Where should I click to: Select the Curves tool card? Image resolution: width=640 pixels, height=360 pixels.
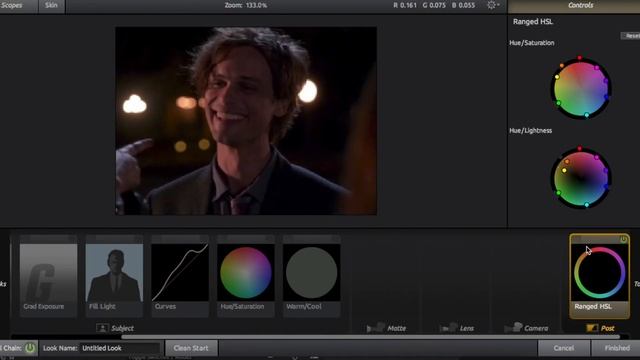(x=180, y=276)
